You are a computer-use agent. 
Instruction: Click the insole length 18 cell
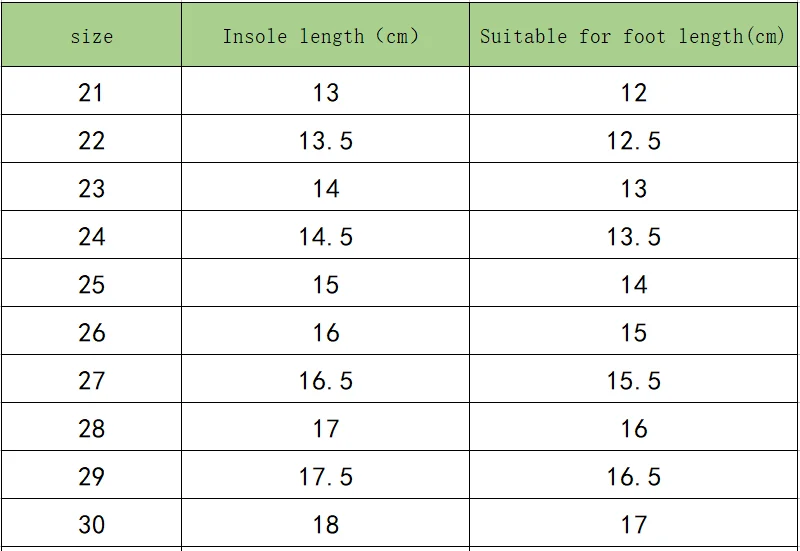point(326,525)
